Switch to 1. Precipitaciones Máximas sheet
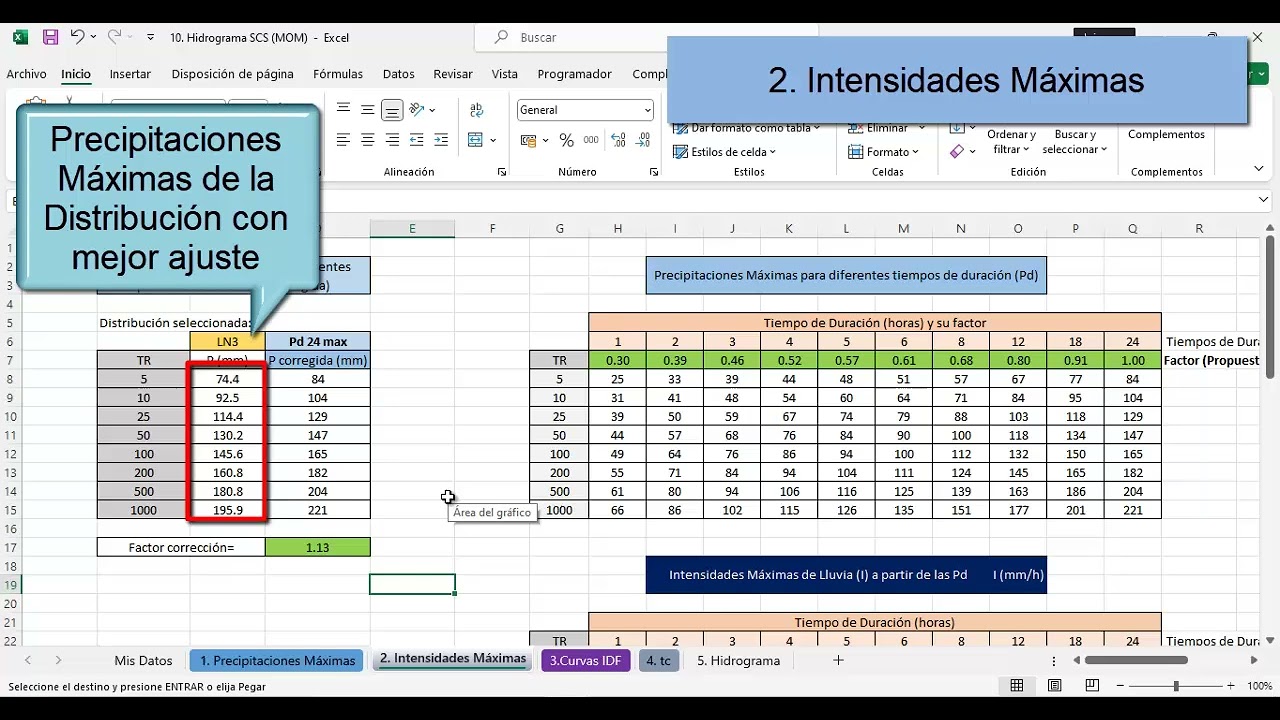 coord(277,660)
